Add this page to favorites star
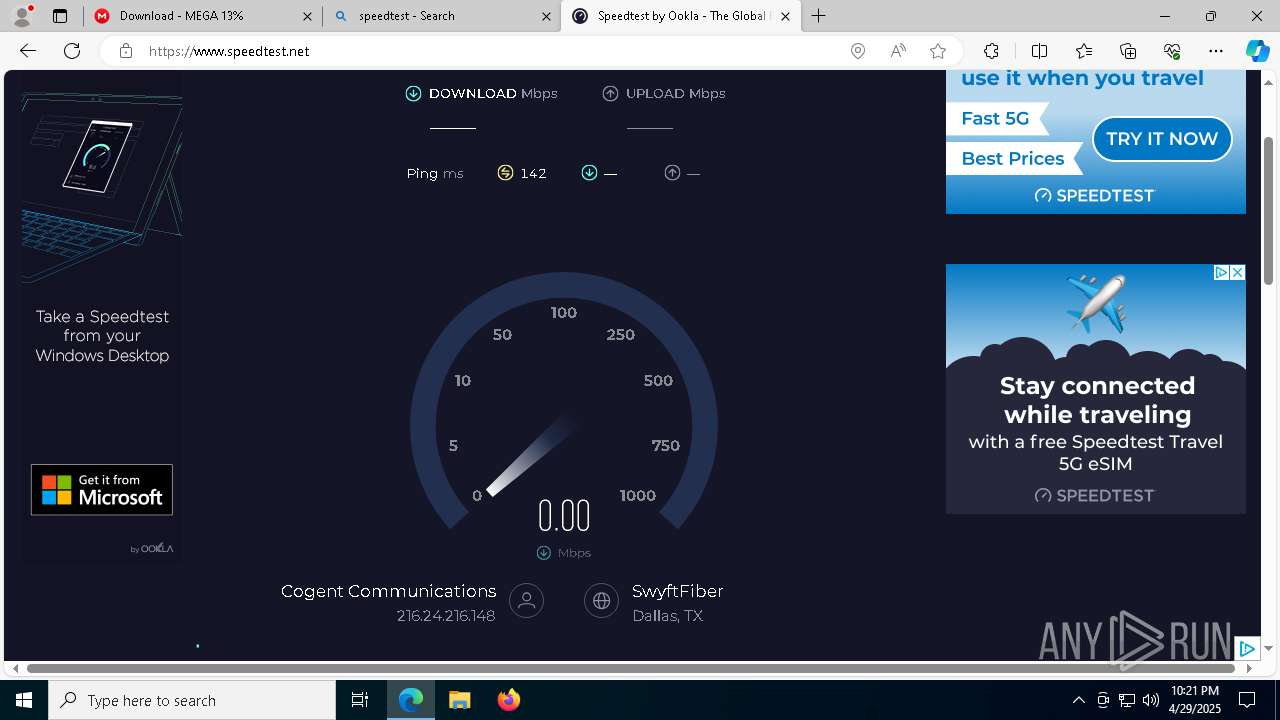 938,51
